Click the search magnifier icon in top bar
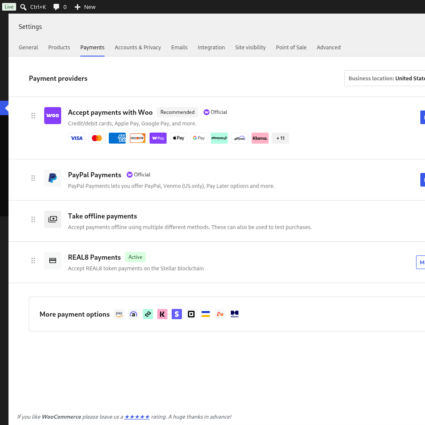 click(23, 7)
